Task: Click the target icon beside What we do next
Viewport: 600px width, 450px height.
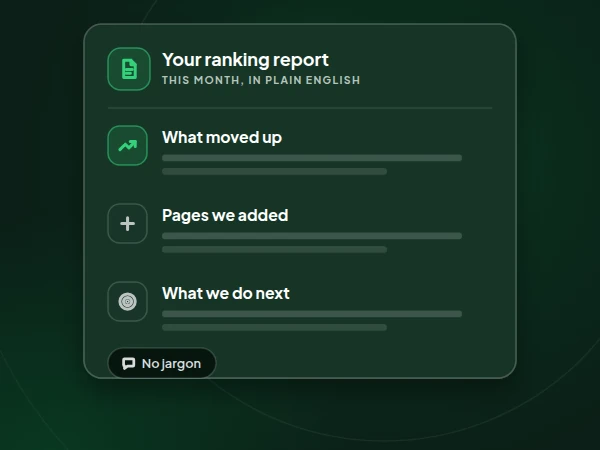Action: (x=127, y=302)
